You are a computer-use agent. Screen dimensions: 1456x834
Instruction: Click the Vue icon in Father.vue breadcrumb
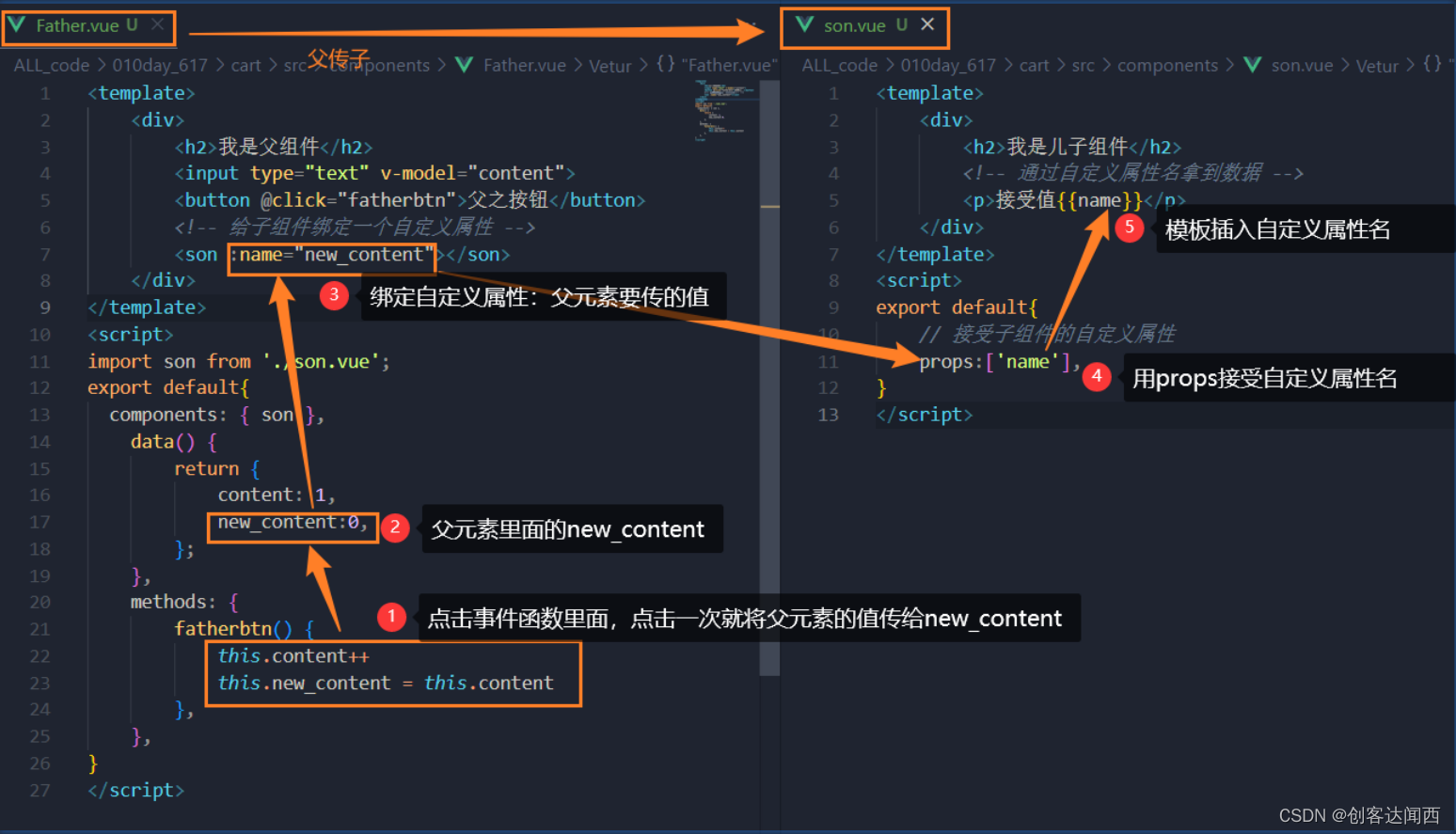[x=464, y=65]
